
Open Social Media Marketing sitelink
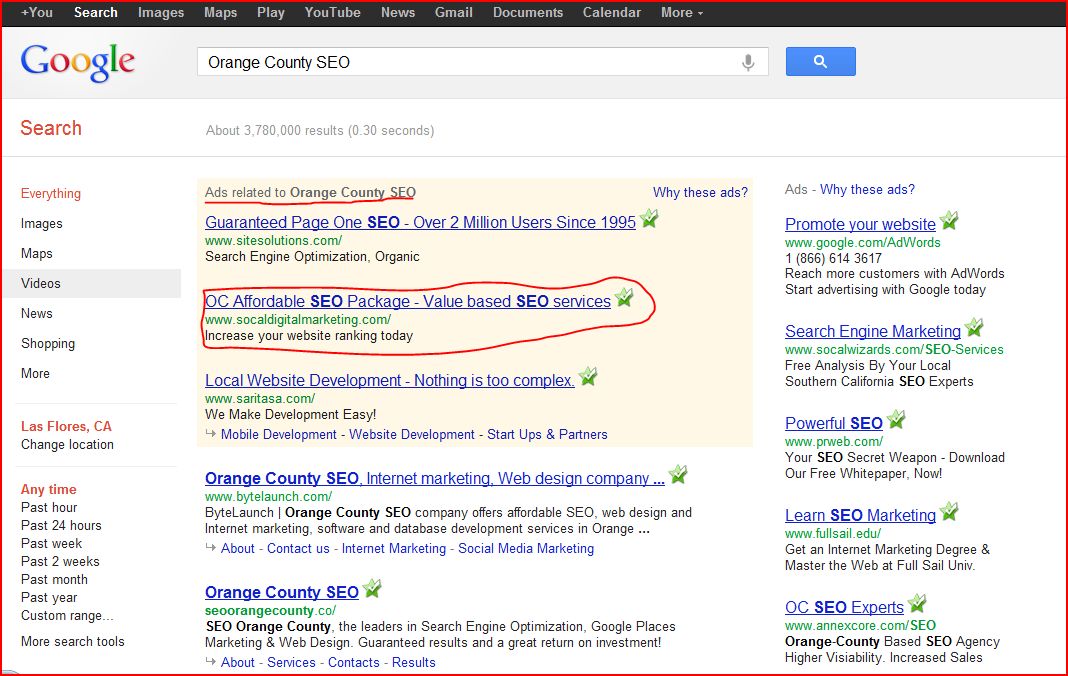click(x=526, y=549)
